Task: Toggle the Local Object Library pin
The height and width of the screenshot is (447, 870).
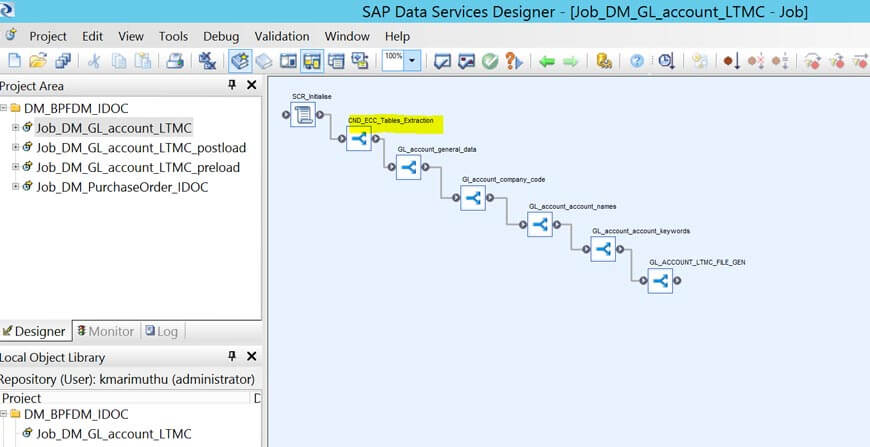Action: coord(233,357)
